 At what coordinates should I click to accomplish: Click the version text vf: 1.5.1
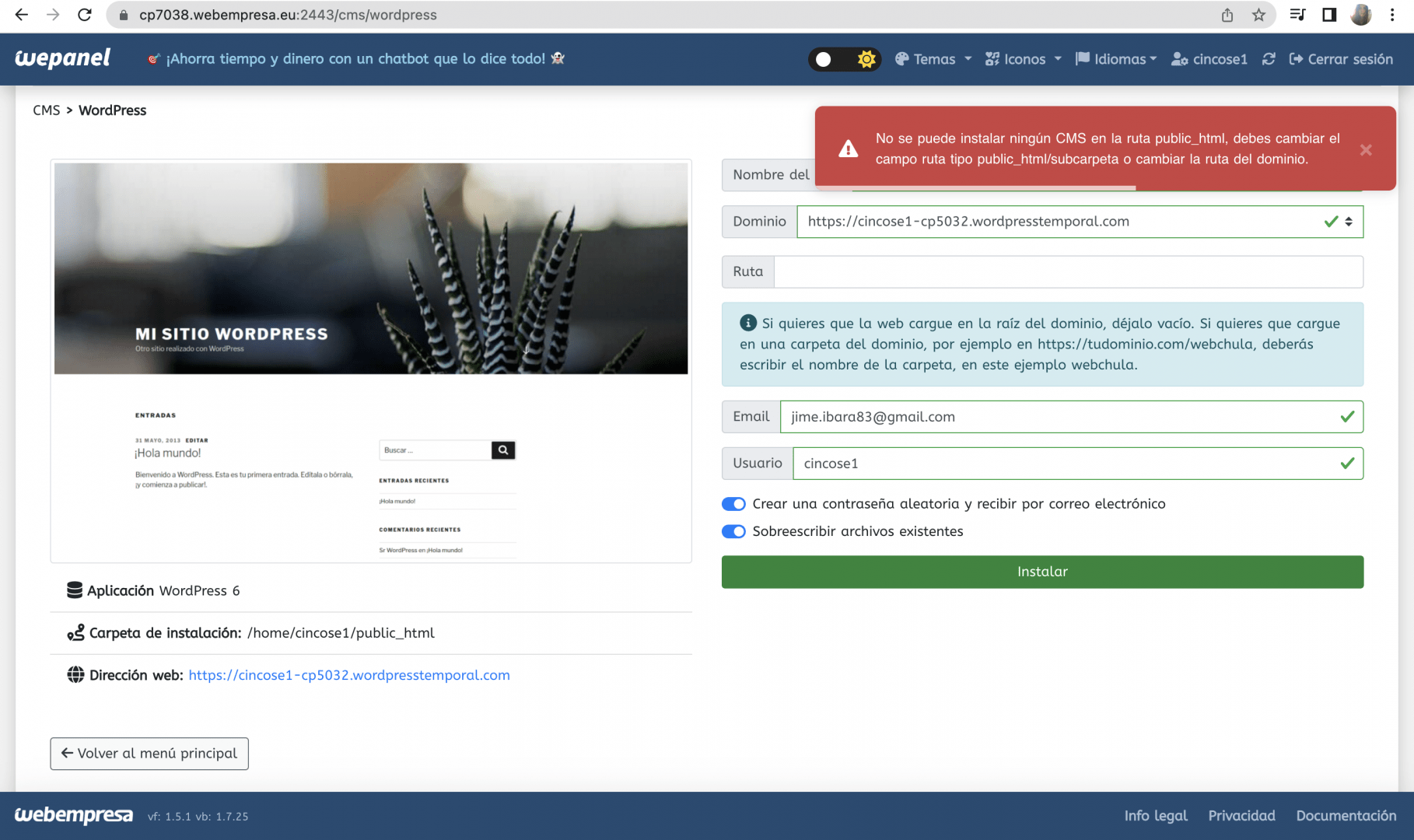click(x=169, y=816)
